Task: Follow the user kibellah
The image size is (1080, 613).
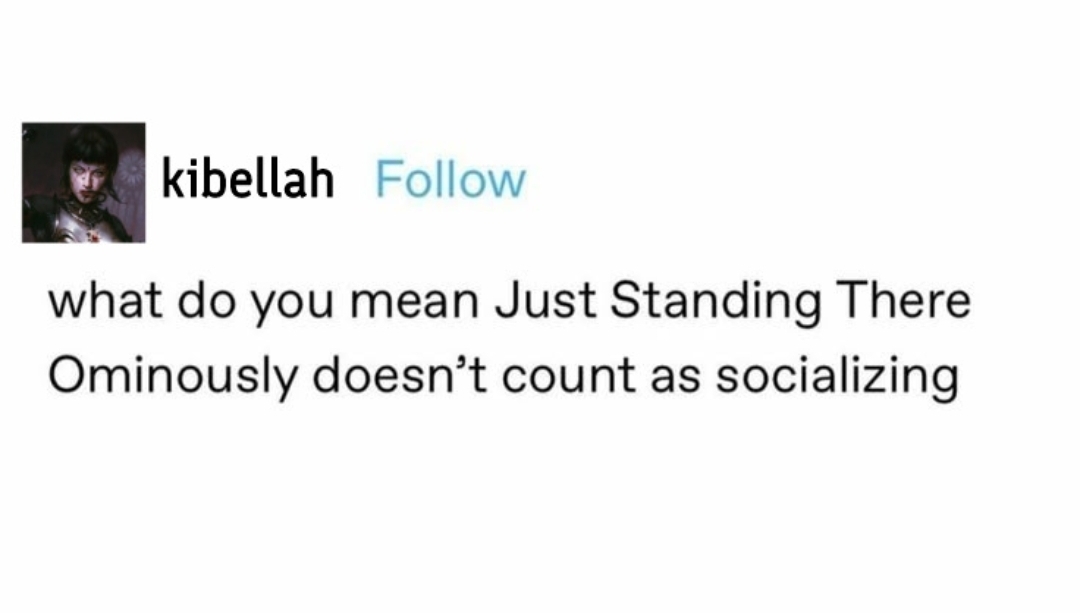Action: 450,181
